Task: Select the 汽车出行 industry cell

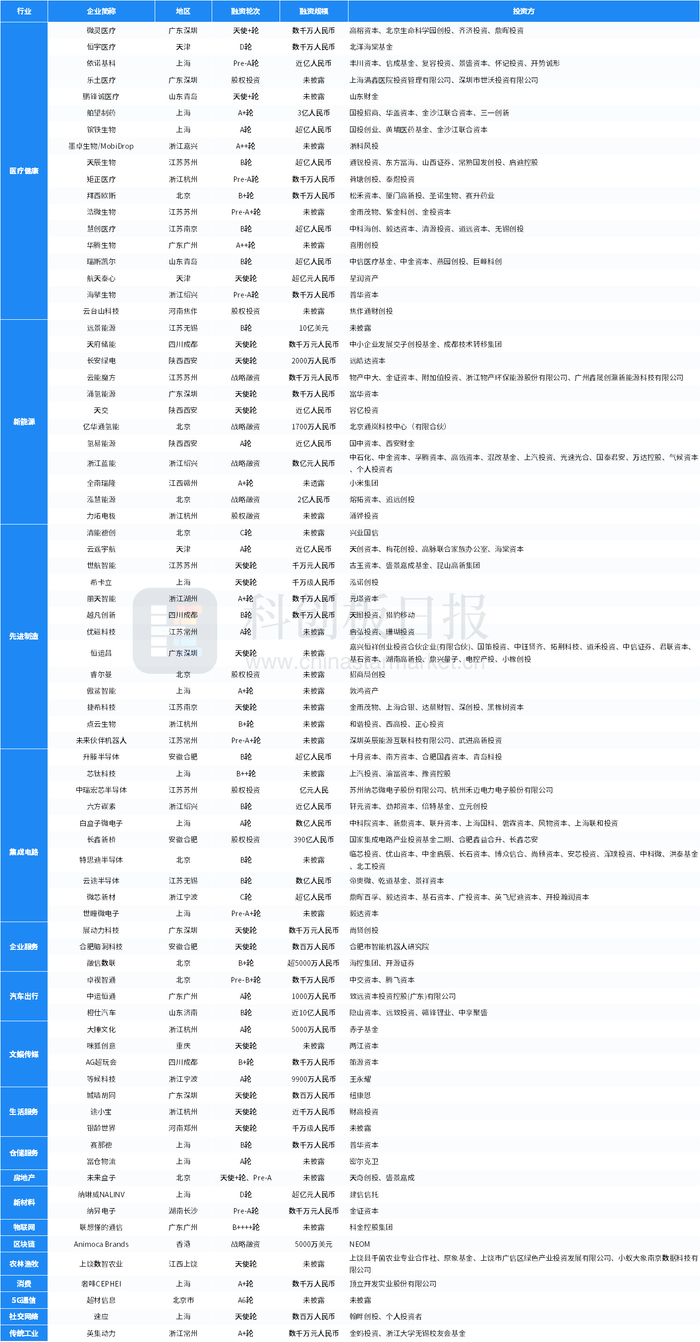Action: click(x=24, y=996)
